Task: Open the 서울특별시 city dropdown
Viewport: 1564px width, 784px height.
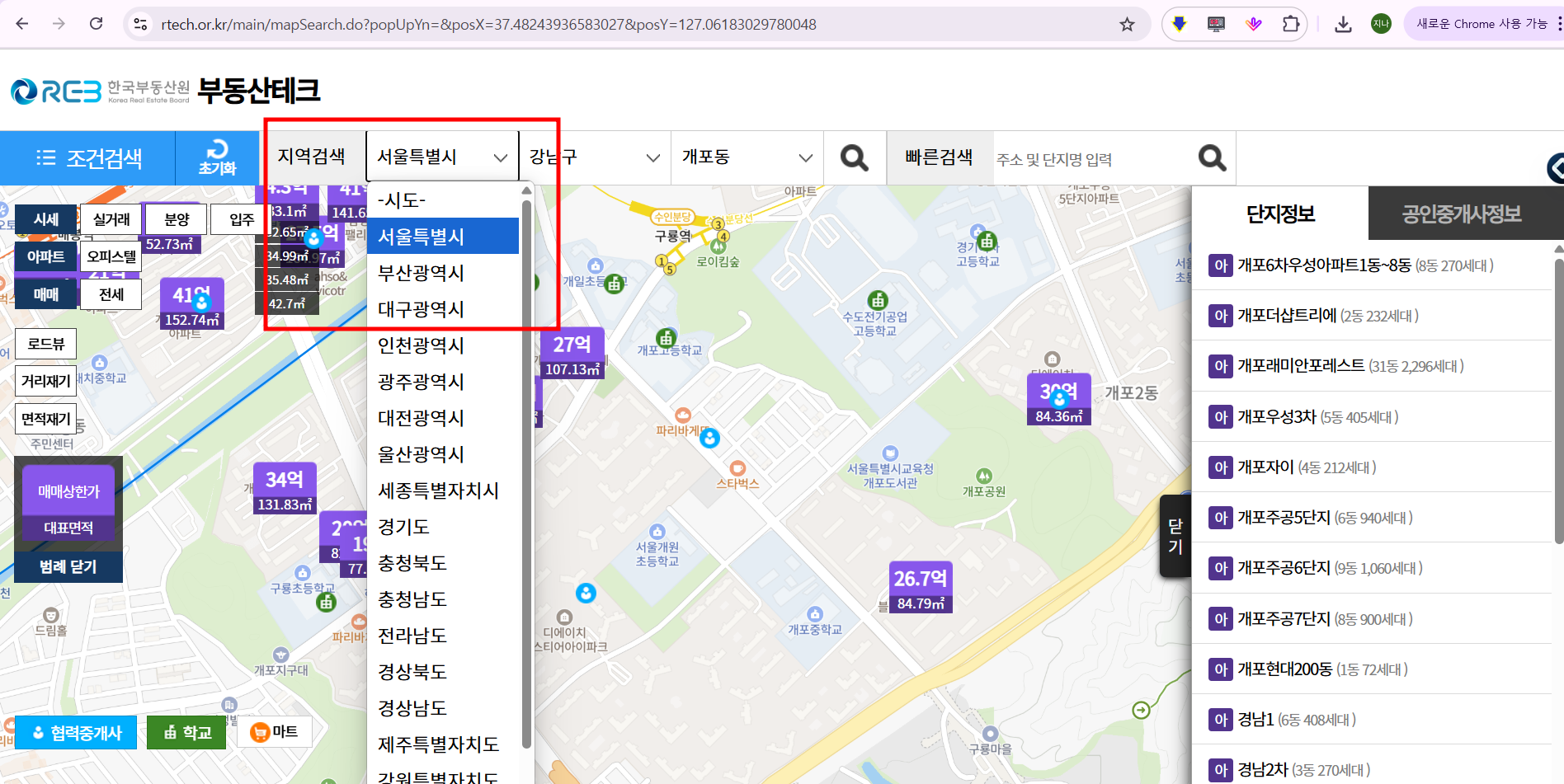Action: 442,157
